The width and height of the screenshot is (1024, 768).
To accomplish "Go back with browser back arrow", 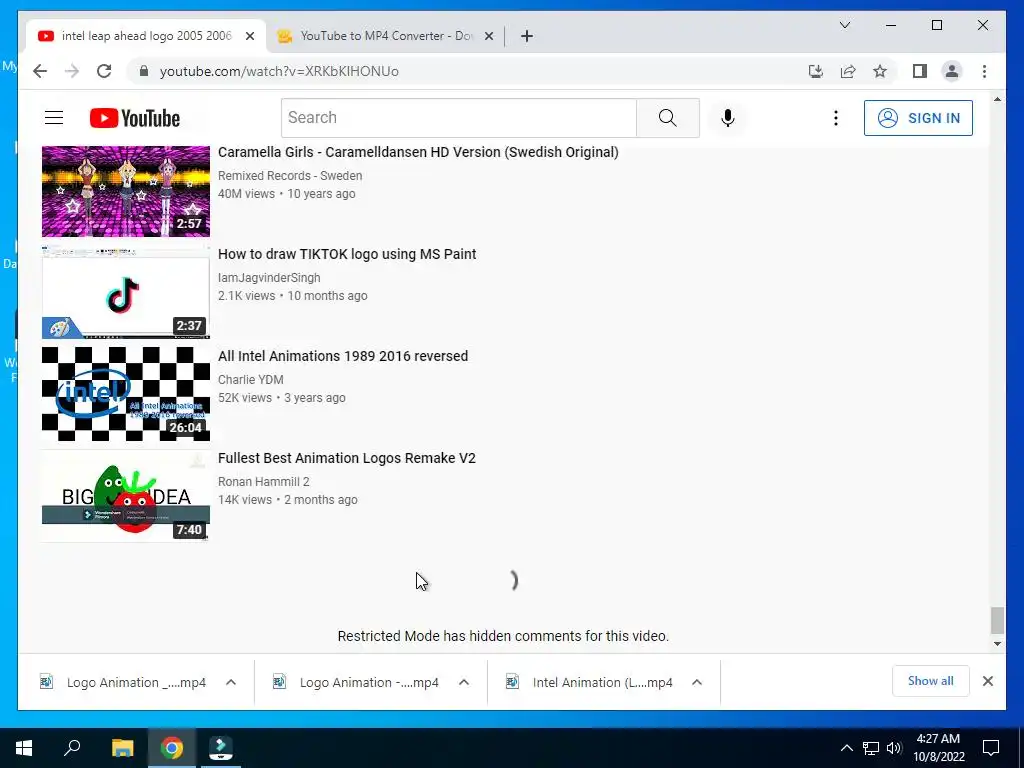I will [x=40, y=71].
